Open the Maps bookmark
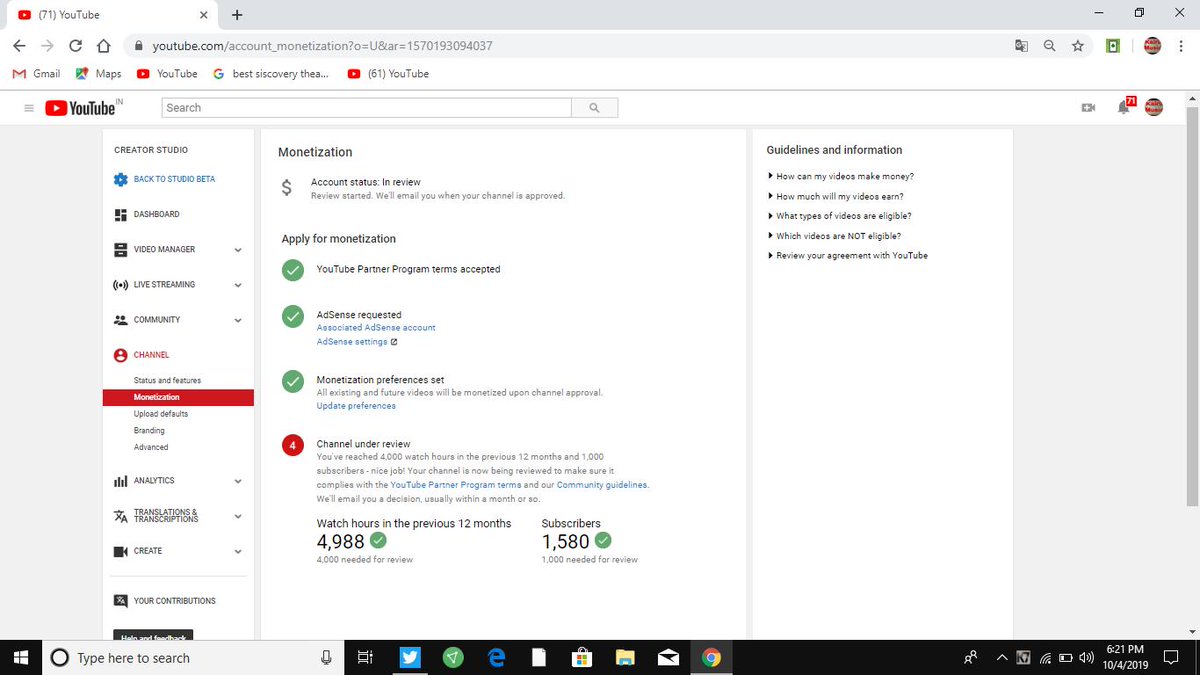Image resolution: width=1200 pixels, height=675 pixels. (99, 73)
